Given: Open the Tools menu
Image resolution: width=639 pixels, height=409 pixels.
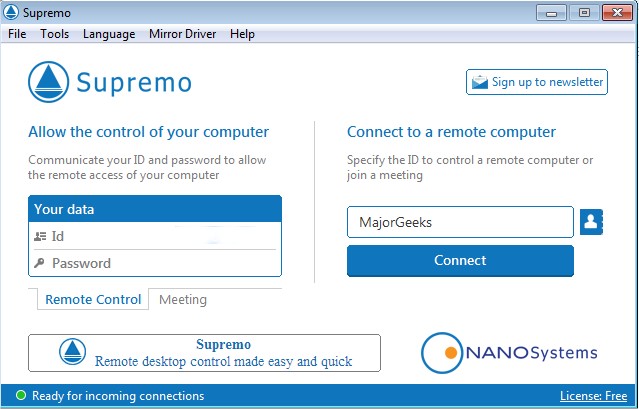Looking at the screenshot, I should coord(54,34).
